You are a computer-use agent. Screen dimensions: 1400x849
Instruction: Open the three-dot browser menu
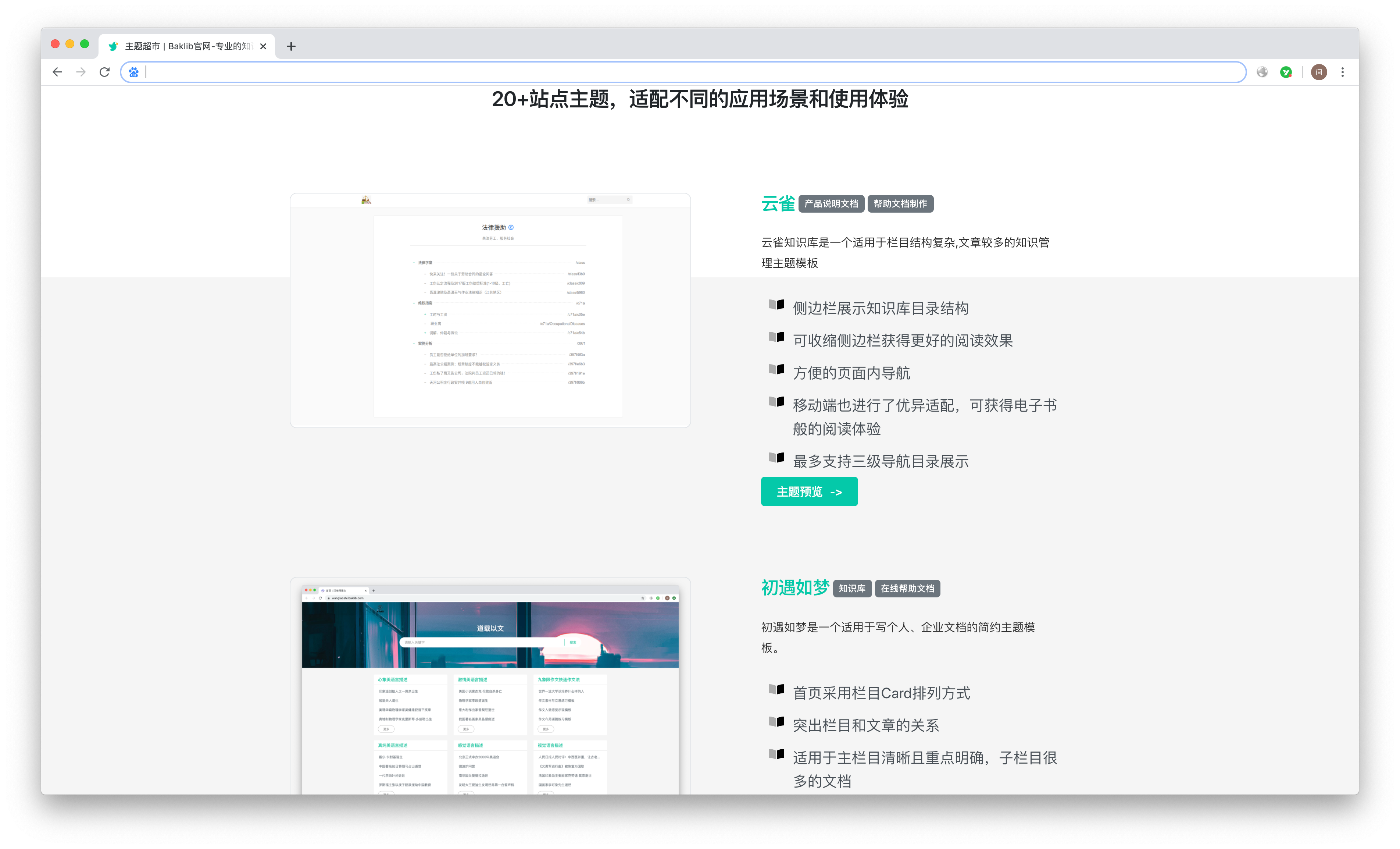[x=1343, y=72]
